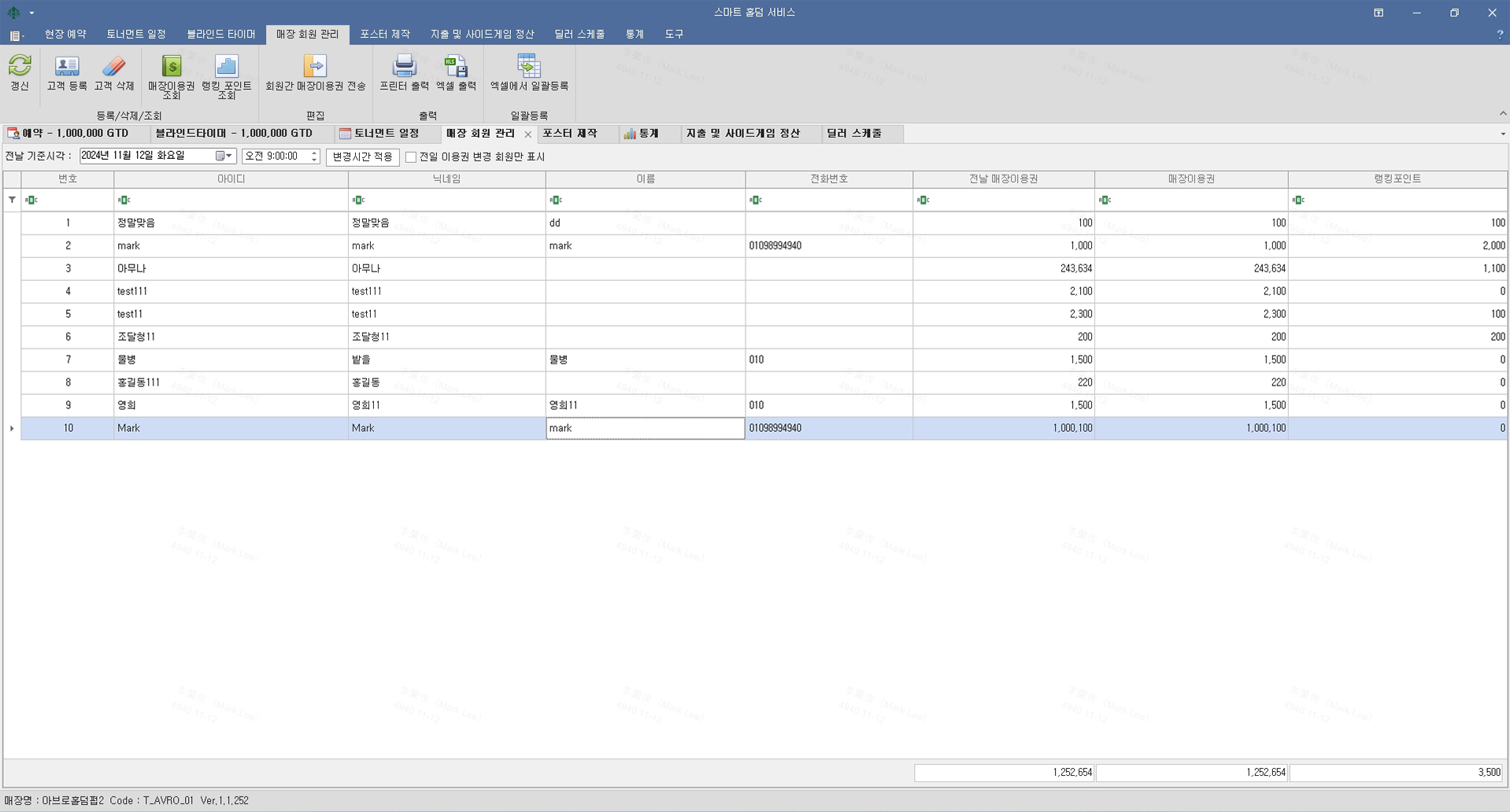
Task: Sort by the 랭킹포인트 column header
Action: (1397, 179)
